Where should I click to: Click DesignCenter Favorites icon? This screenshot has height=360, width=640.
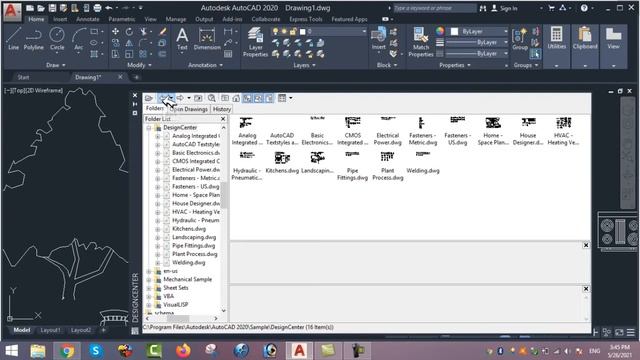tap(225, 98)
